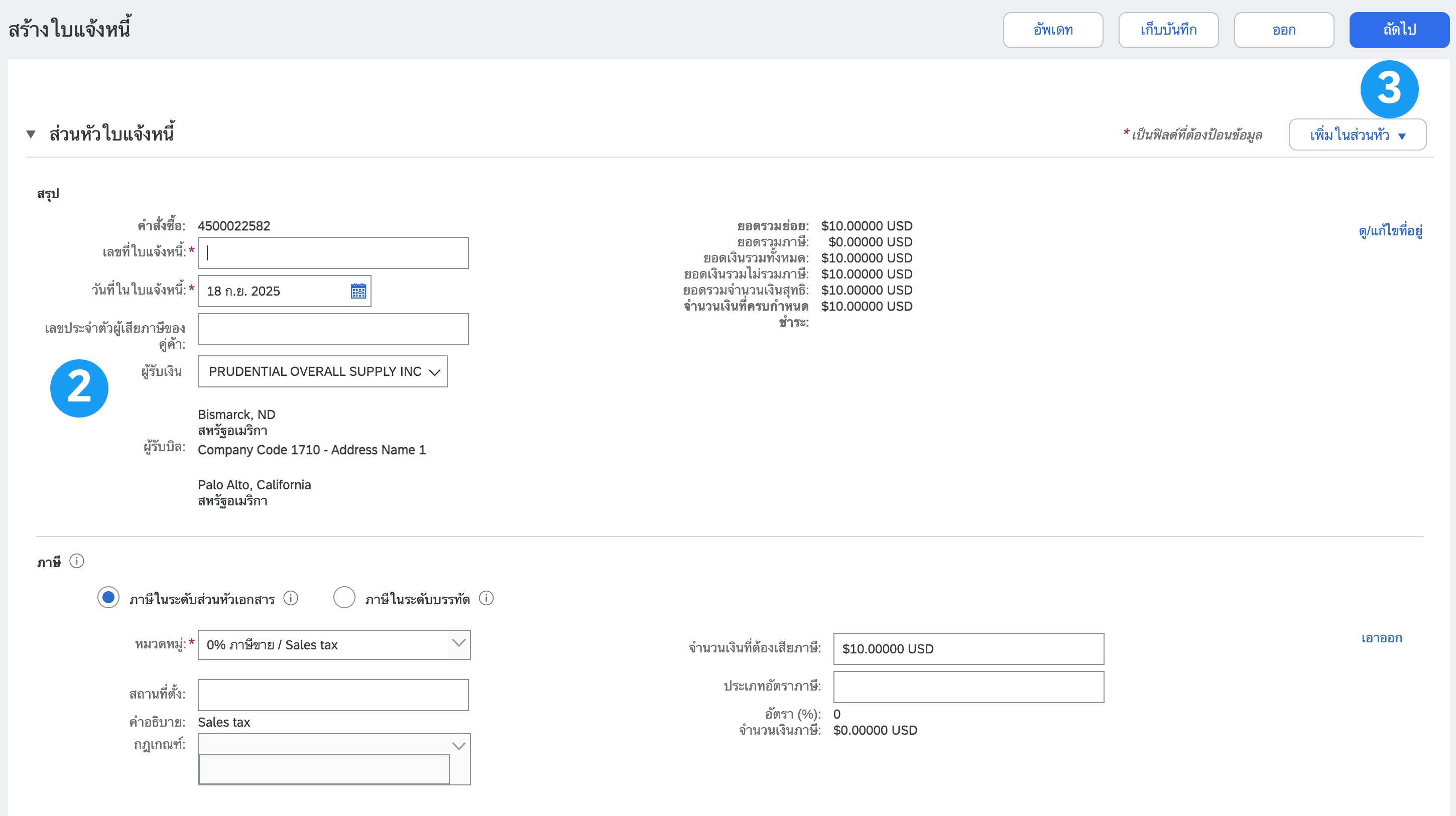1456x816 pixels.
Task: Click the เก็บบันทึก button
Action: (x=1168, y=30)
